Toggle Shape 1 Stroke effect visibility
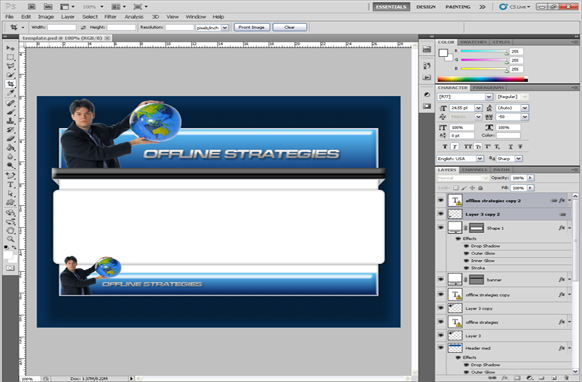 point(467,268)
